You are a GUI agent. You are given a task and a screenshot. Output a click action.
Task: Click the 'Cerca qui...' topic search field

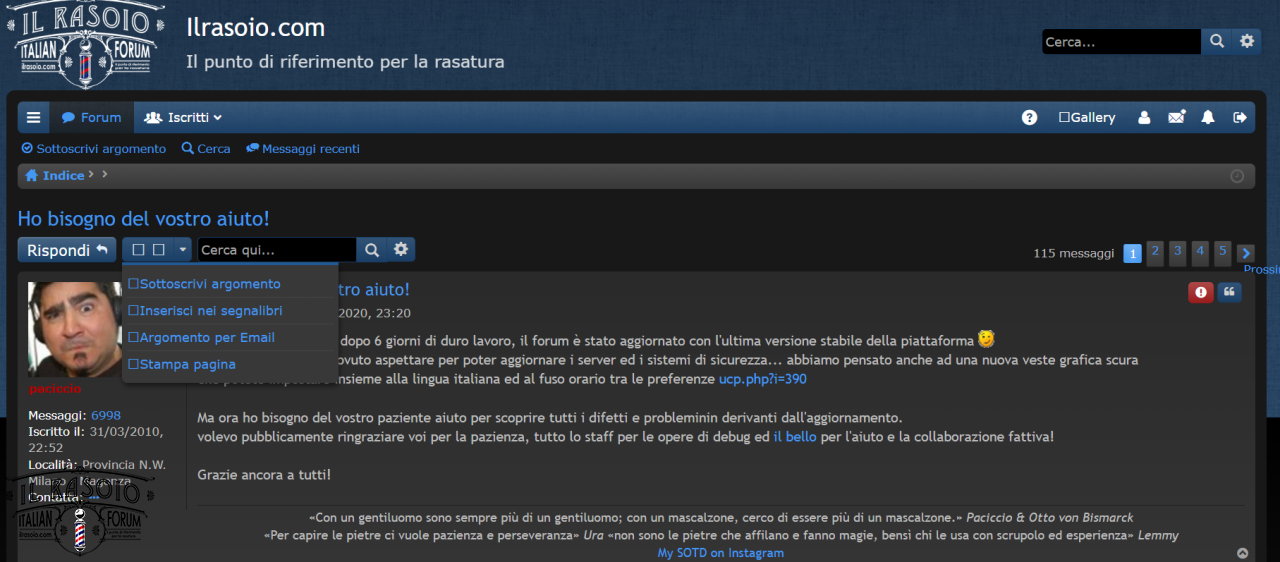pos(276,250)
